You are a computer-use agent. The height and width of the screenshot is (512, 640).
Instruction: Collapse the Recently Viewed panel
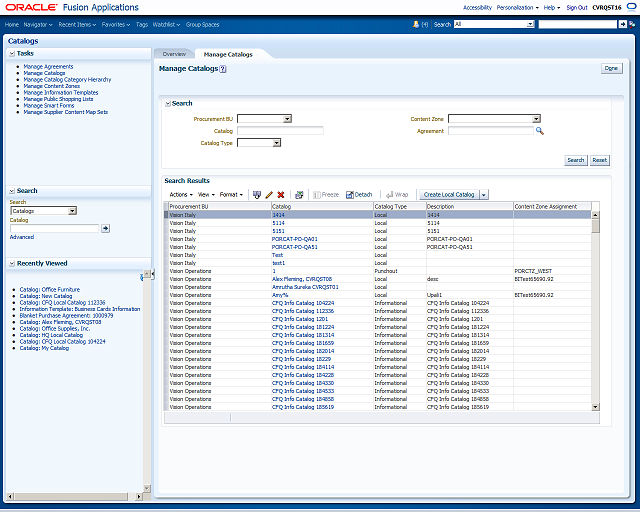point(12,264)
